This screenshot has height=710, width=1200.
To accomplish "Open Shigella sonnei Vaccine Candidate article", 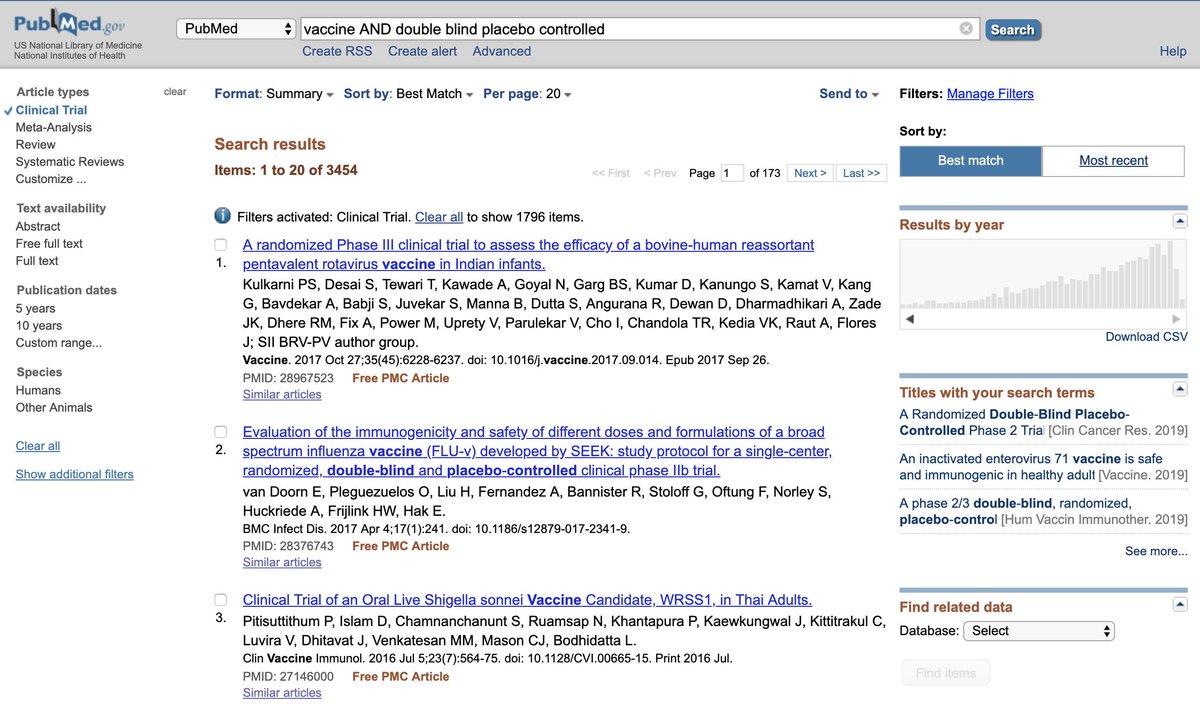I will pyautogui.click(x=527, y=600).
